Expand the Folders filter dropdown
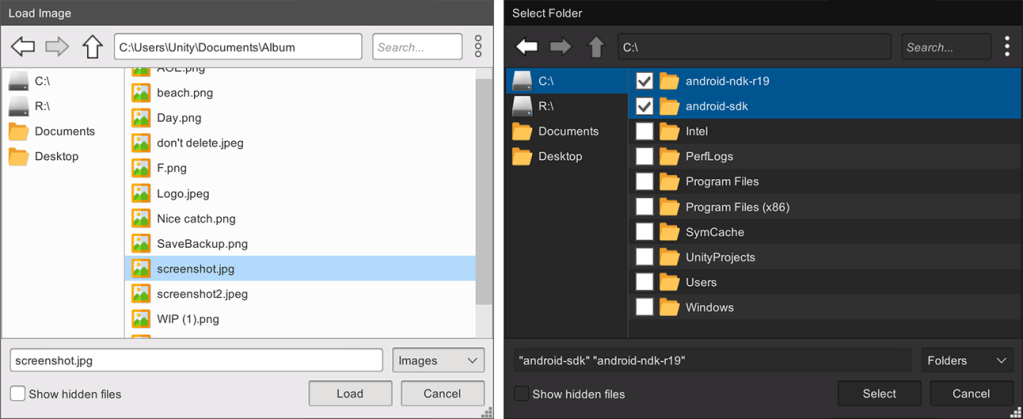 pyautogui.click(x=966, y=361)
